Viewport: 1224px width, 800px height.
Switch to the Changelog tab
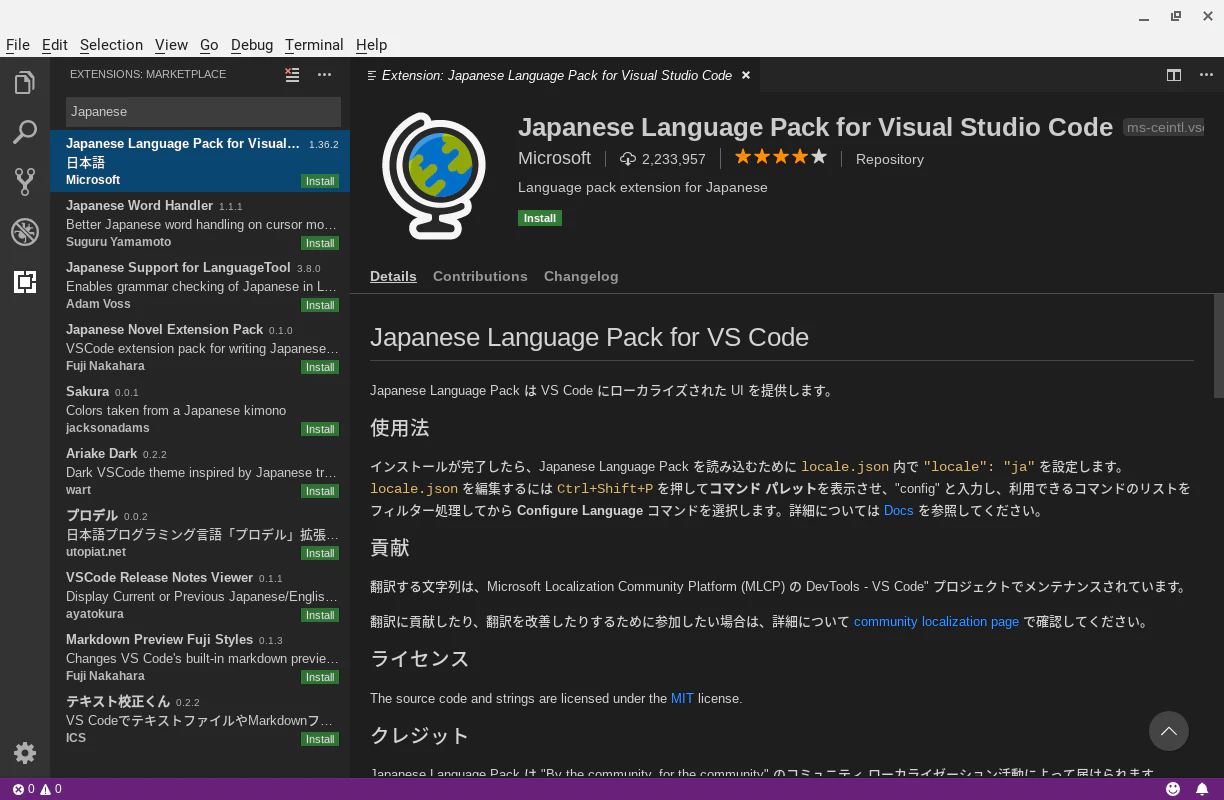point(581,276)
